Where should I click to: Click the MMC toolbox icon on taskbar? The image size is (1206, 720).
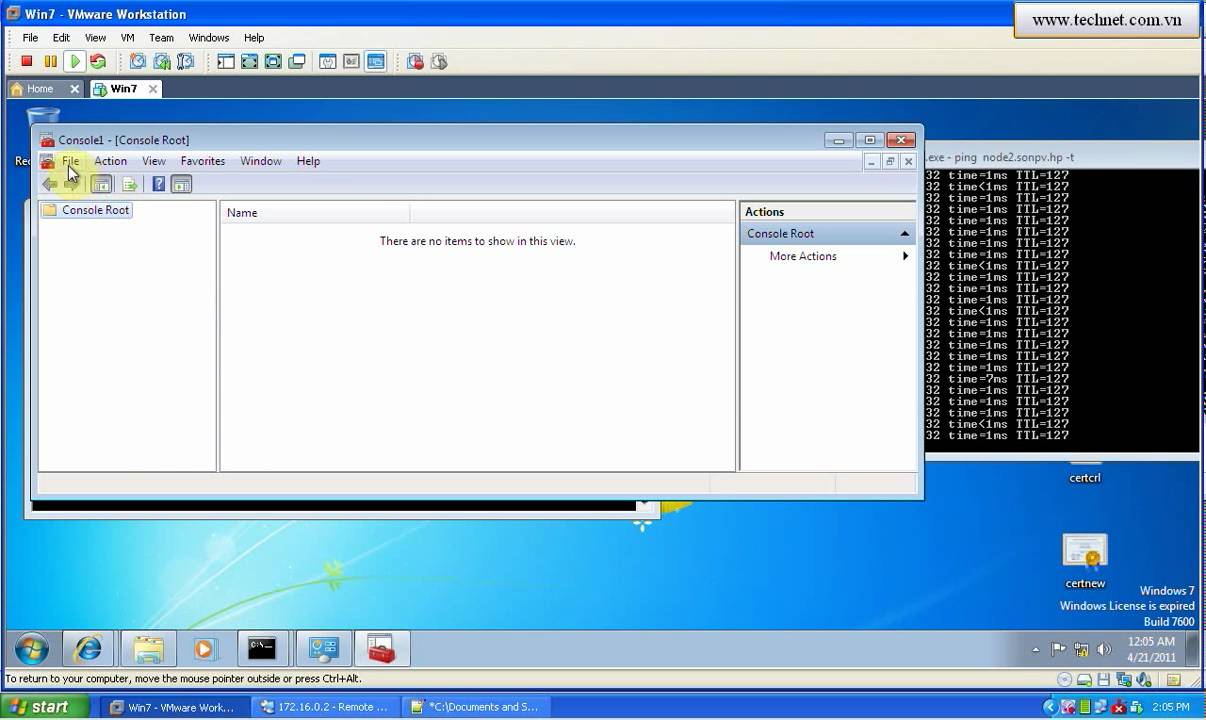tap(381, 649)
